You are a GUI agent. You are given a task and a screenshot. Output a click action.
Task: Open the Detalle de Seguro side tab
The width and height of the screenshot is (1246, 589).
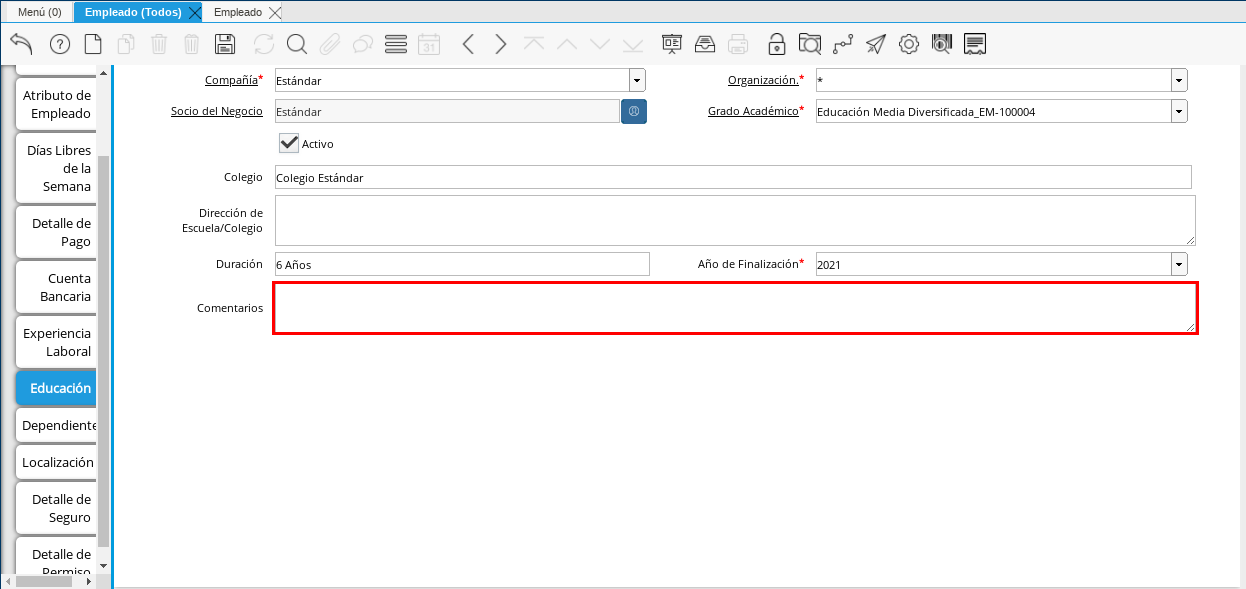(x=56, y=508)
